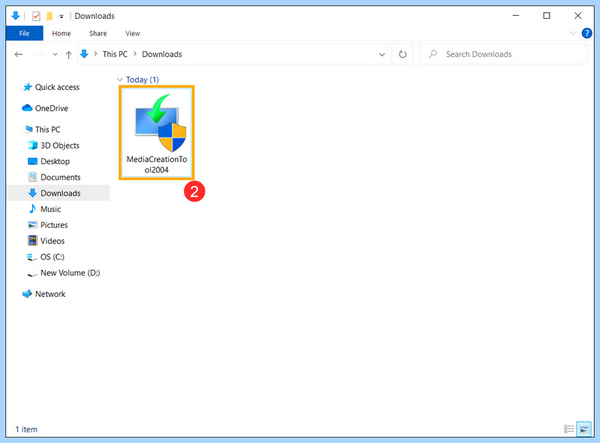
Task: Click the Network icon in sidebar
Action: coord(27,294)
